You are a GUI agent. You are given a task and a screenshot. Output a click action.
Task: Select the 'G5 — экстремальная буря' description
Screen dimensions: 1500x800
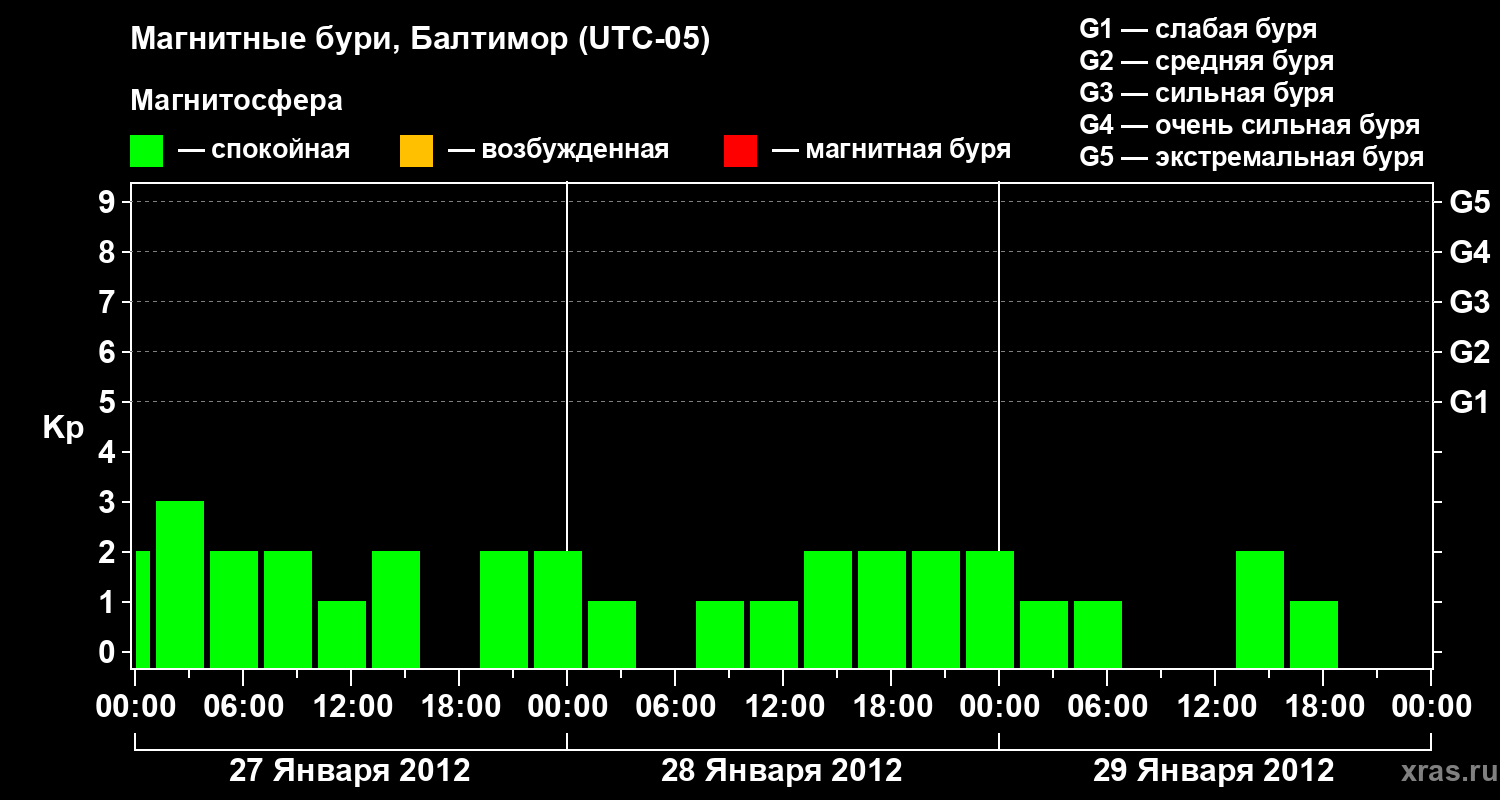(1251, 157)
